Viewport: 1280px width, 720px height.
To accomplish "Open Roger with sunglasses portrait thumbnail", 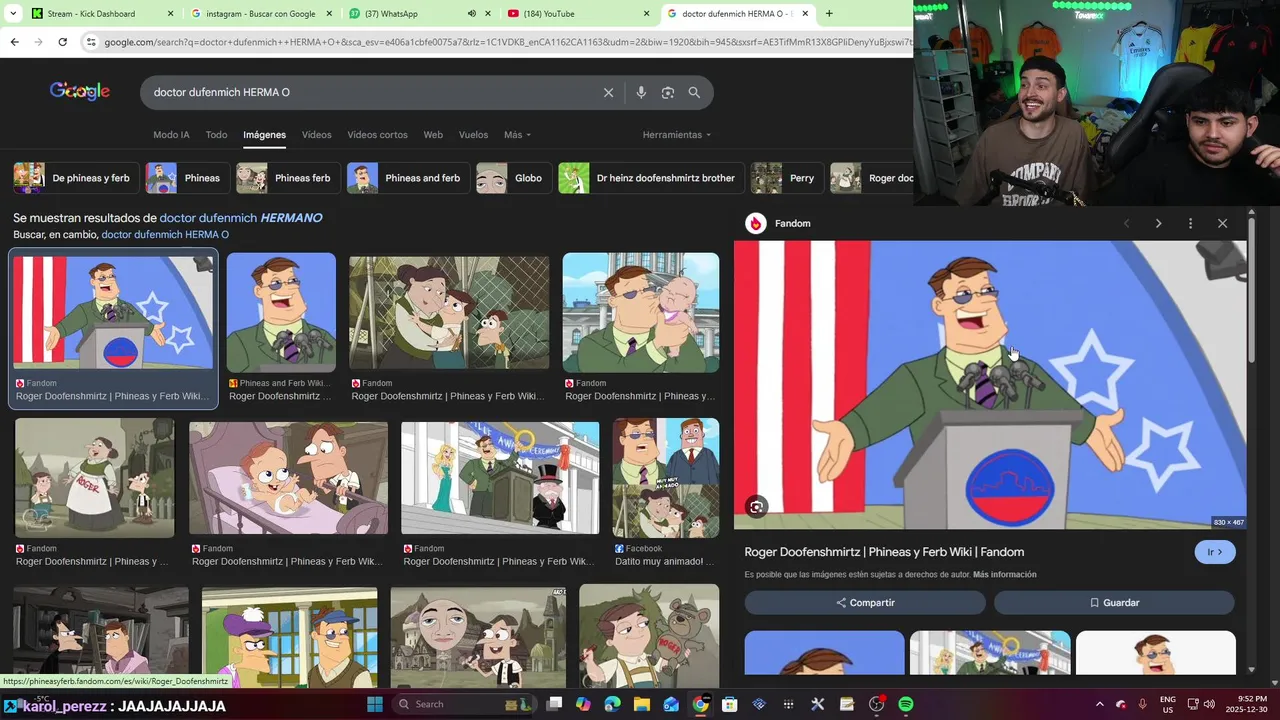I will [281, 312].
